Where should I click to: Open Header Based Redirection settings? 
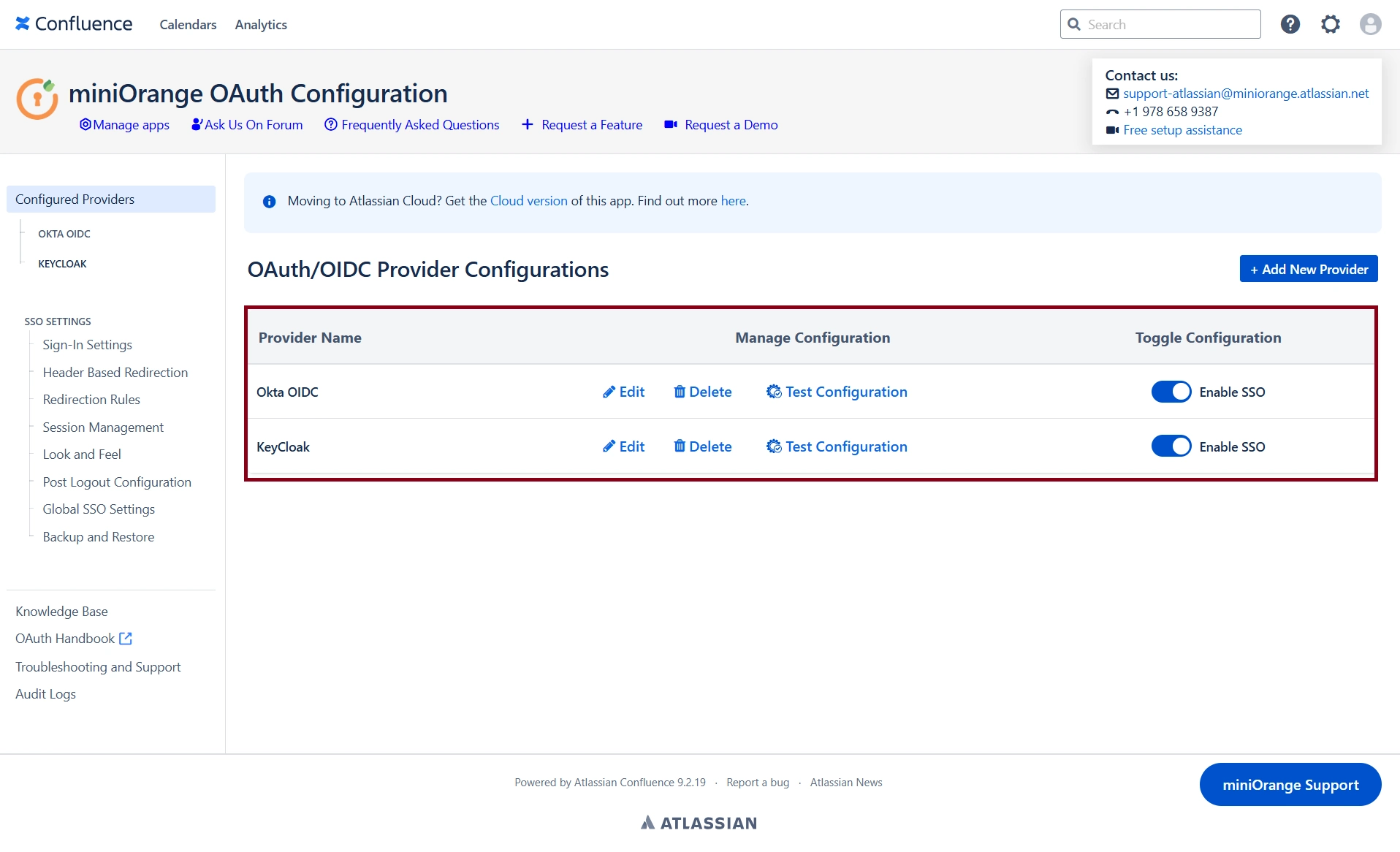point(115,373)
